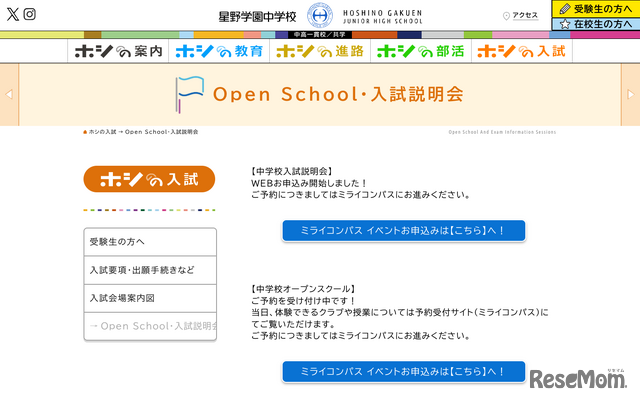Open the ホシの入試 navigation menu item

pyautogui.click(x=522, y=51)
